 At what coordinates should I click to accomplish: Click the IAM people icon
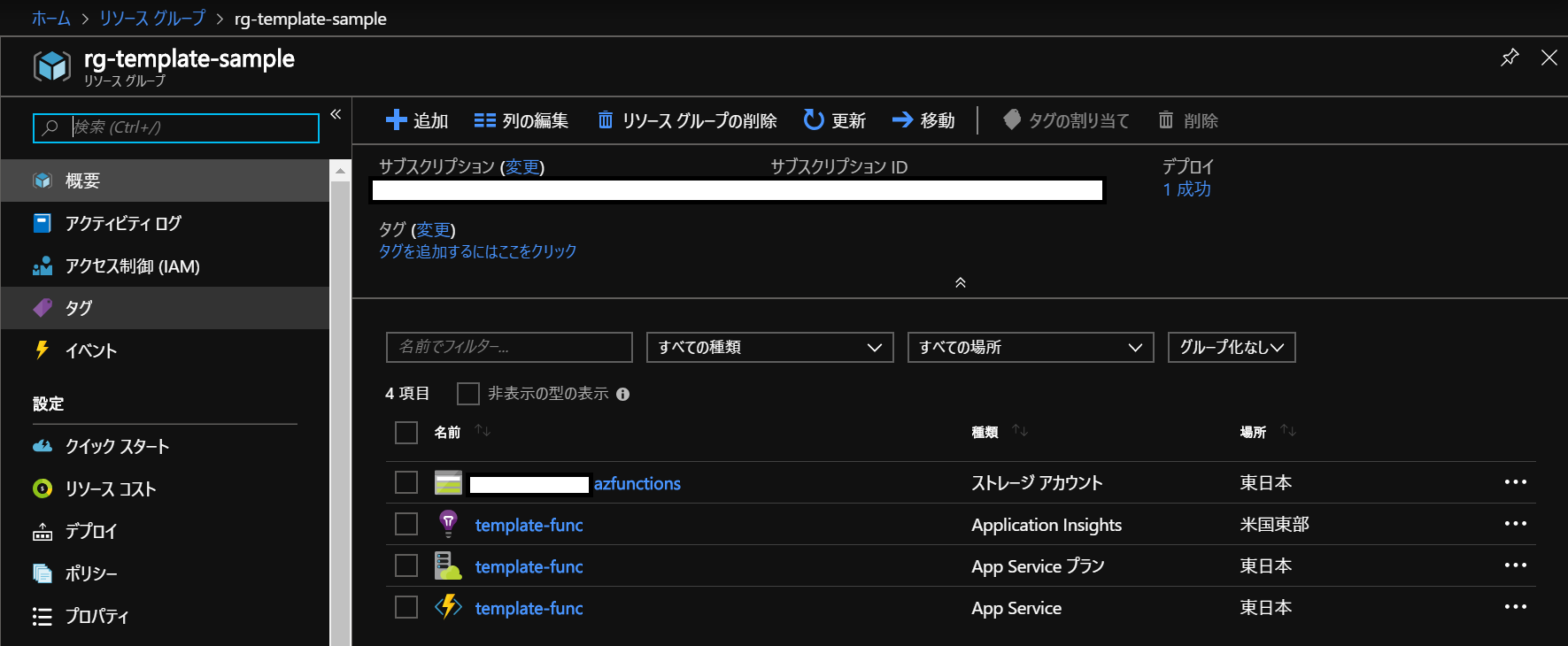[42, 265]
